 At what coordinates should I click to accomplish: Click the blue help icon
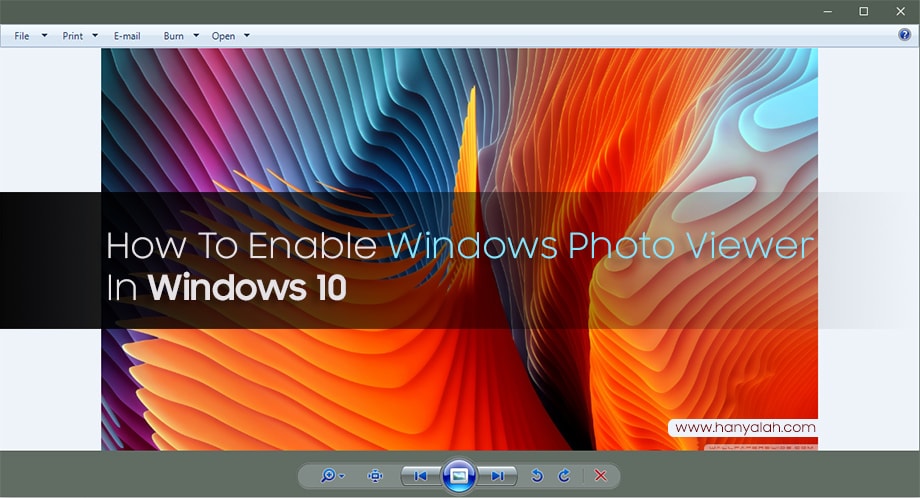pos(904,35)
